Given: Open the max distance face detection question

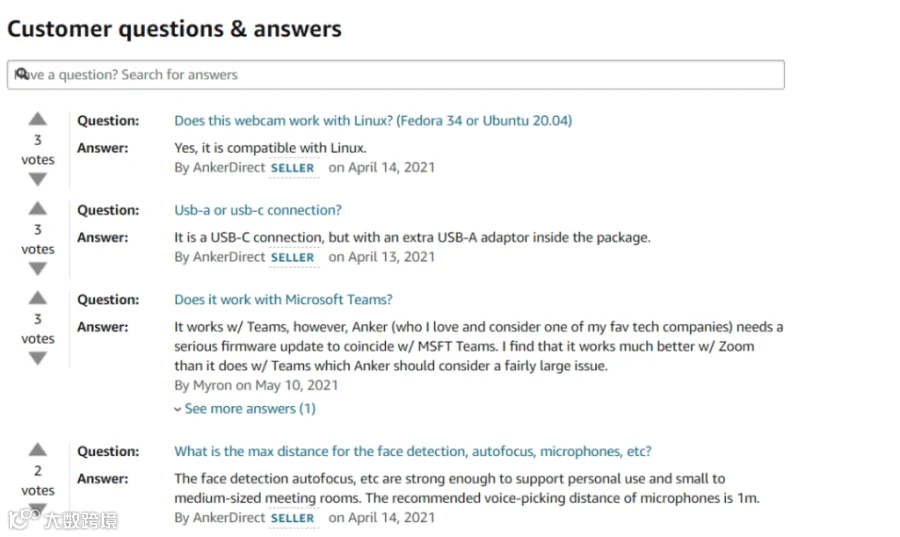Looking at the screenshot, I should coord(413,451).
